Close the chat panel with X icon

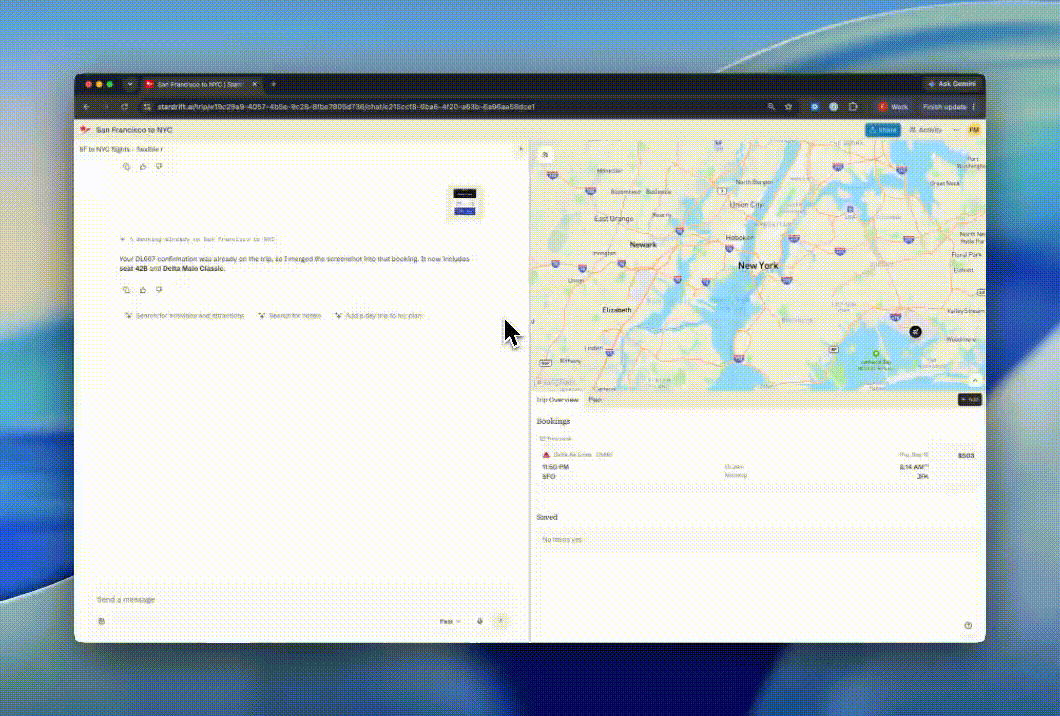point(521,149)
